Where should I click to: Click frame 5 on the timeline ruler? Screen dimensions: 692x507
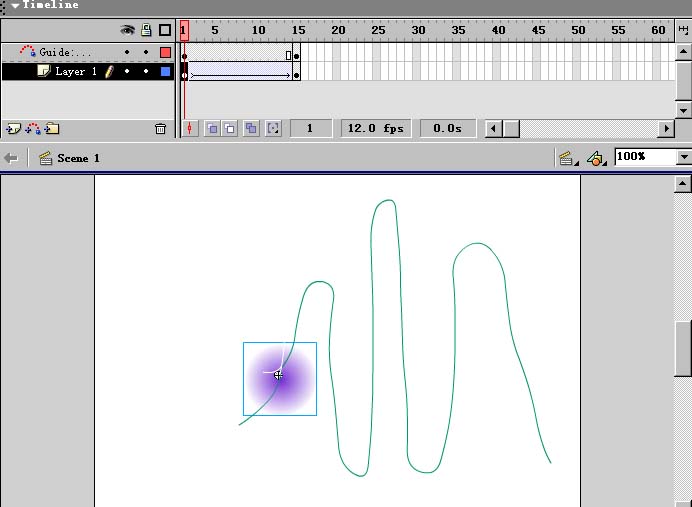click(x=214, y=30)
